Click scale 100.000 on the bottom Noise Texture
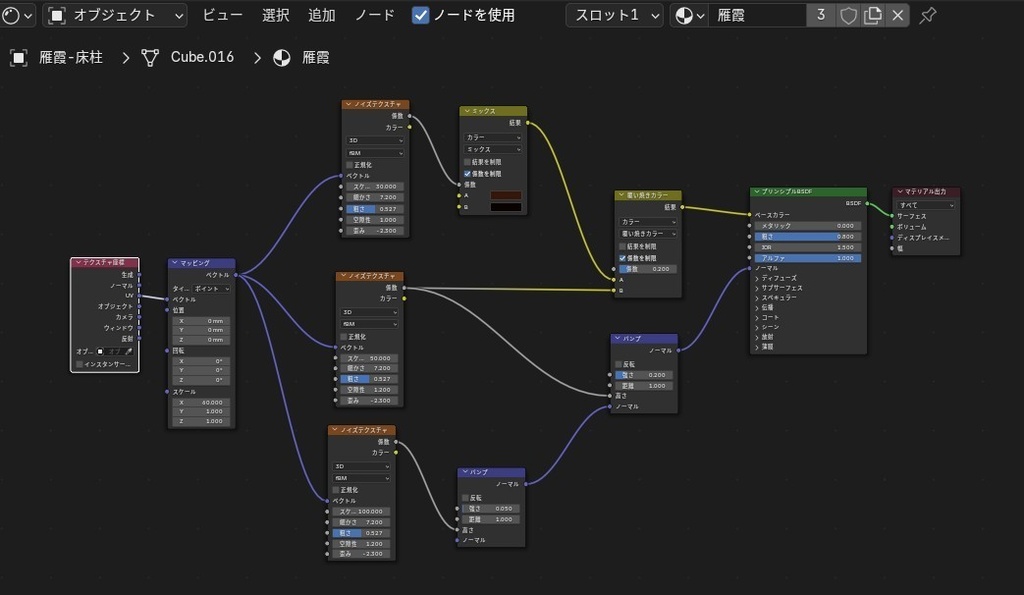 click(x=361, y=511)
